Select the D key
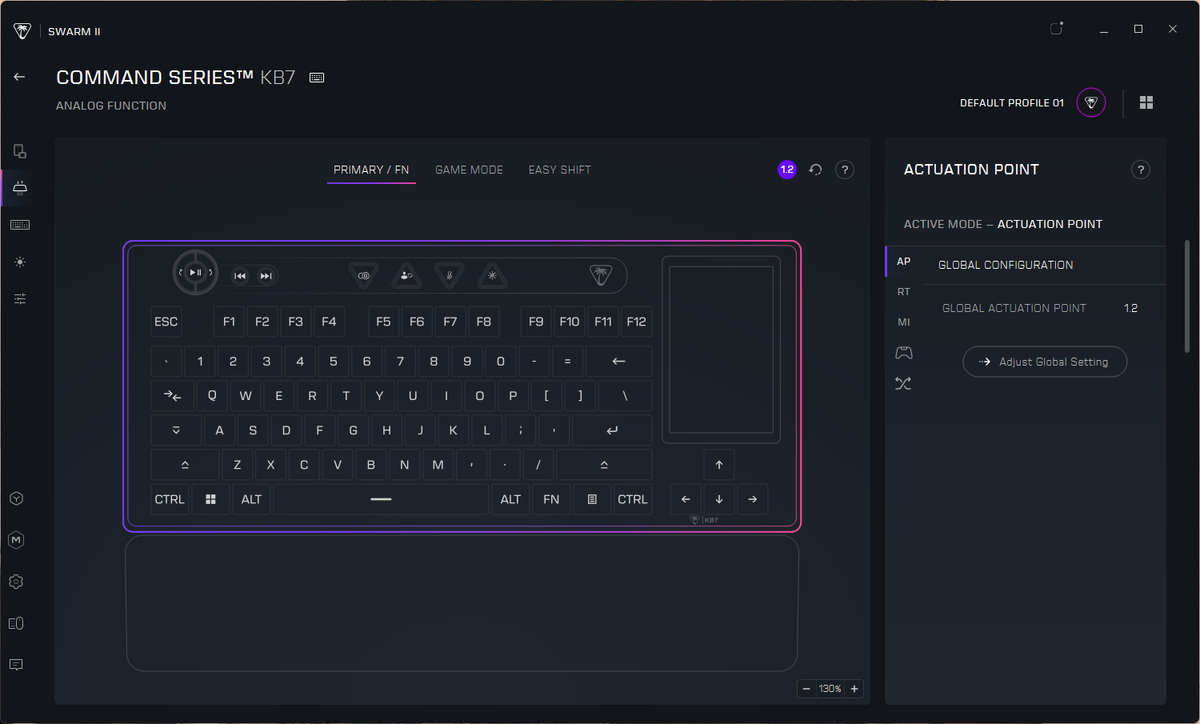 coord(286,432)
